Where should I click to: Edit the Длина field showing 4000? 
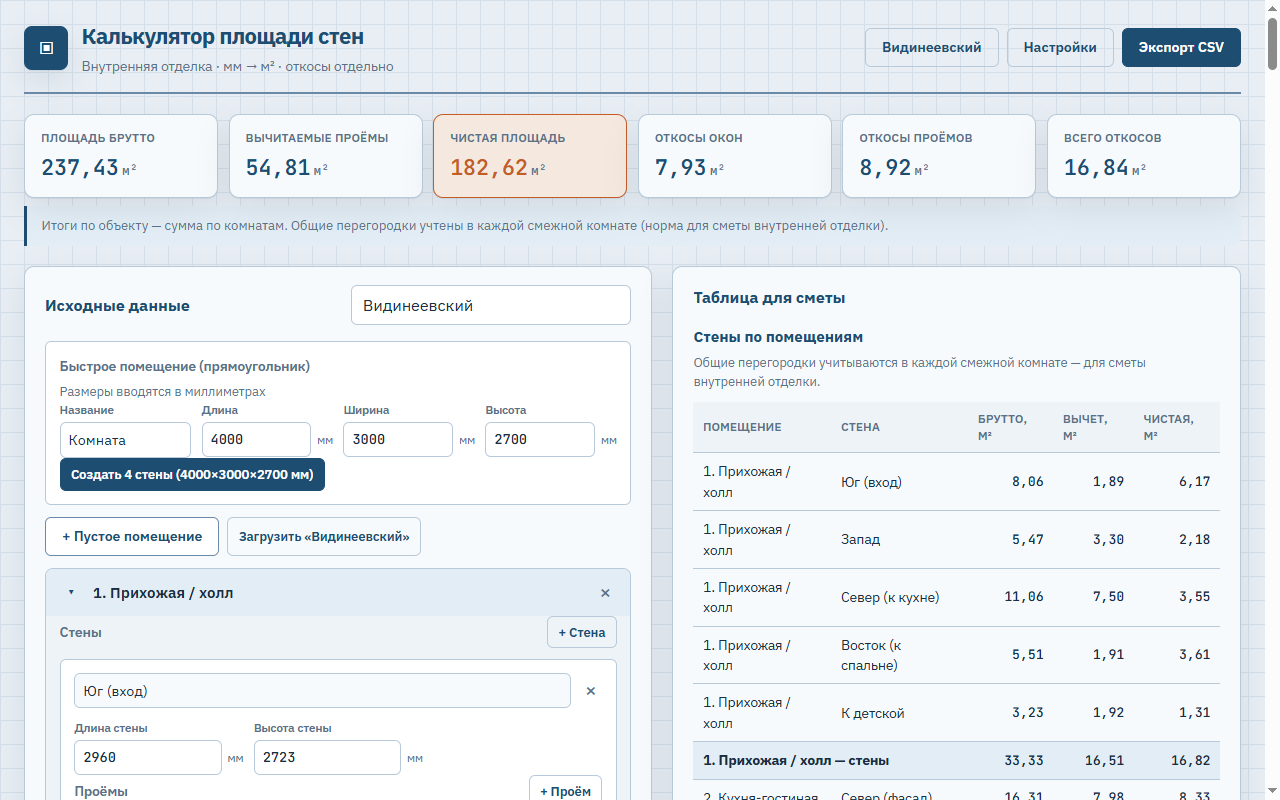point(256,439)
